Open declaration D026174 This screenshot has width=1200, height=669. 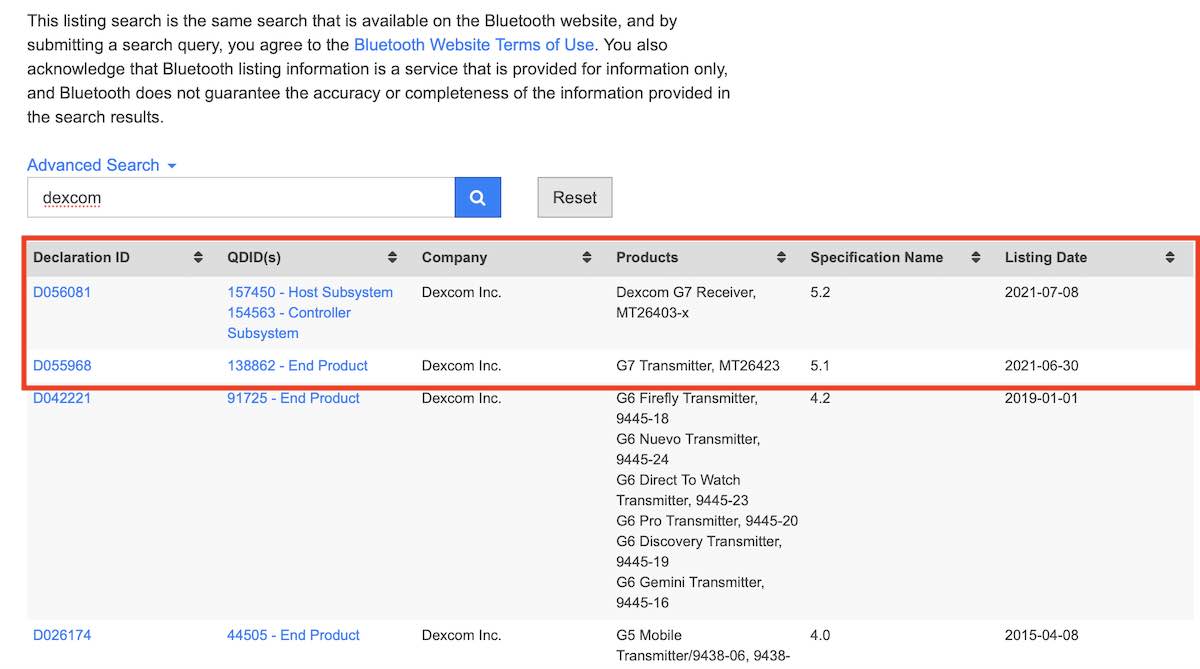point(62,635)
